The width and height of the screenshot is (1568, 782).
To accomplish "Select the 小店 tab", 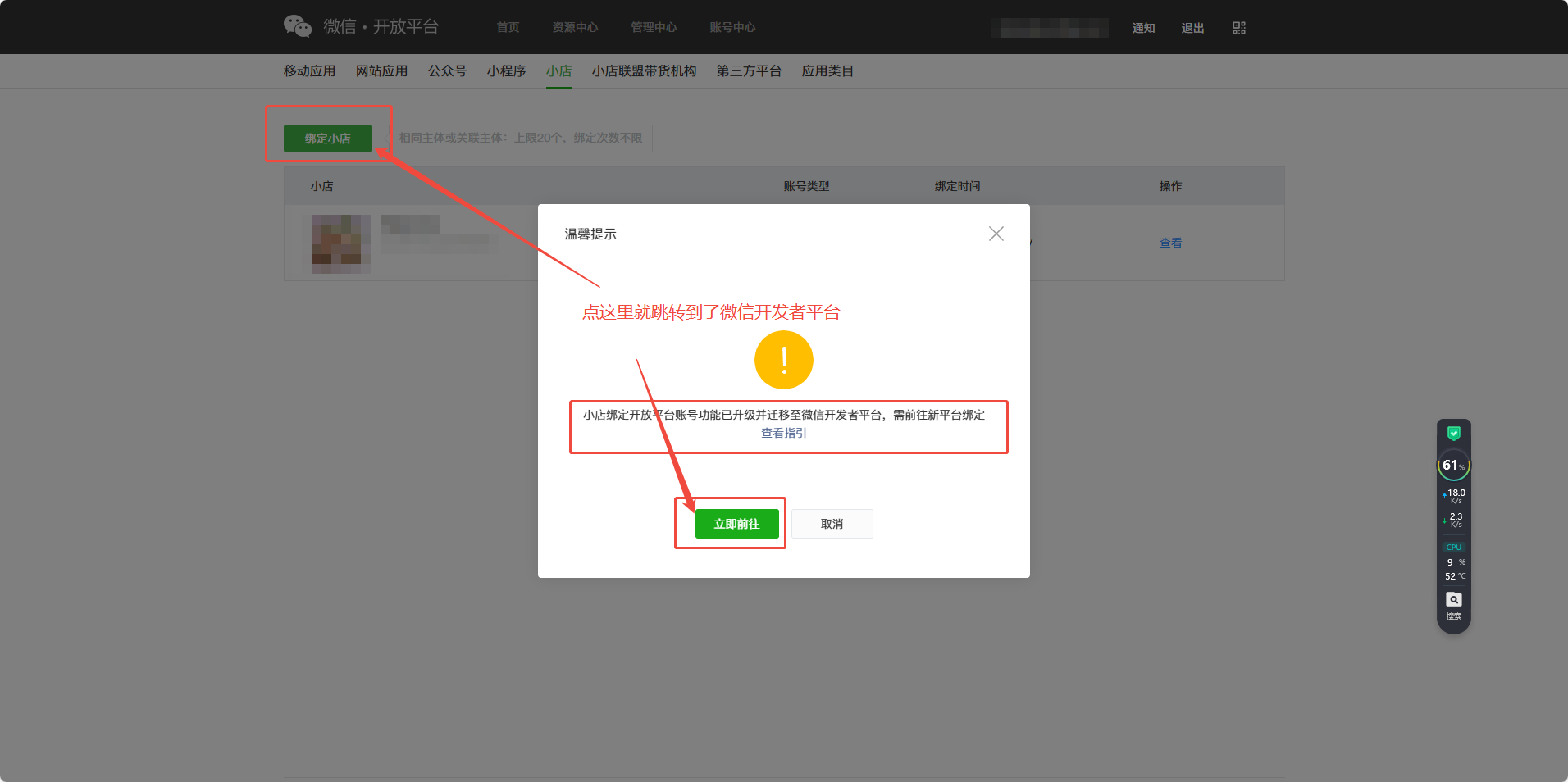I will (x=559, y=71).
